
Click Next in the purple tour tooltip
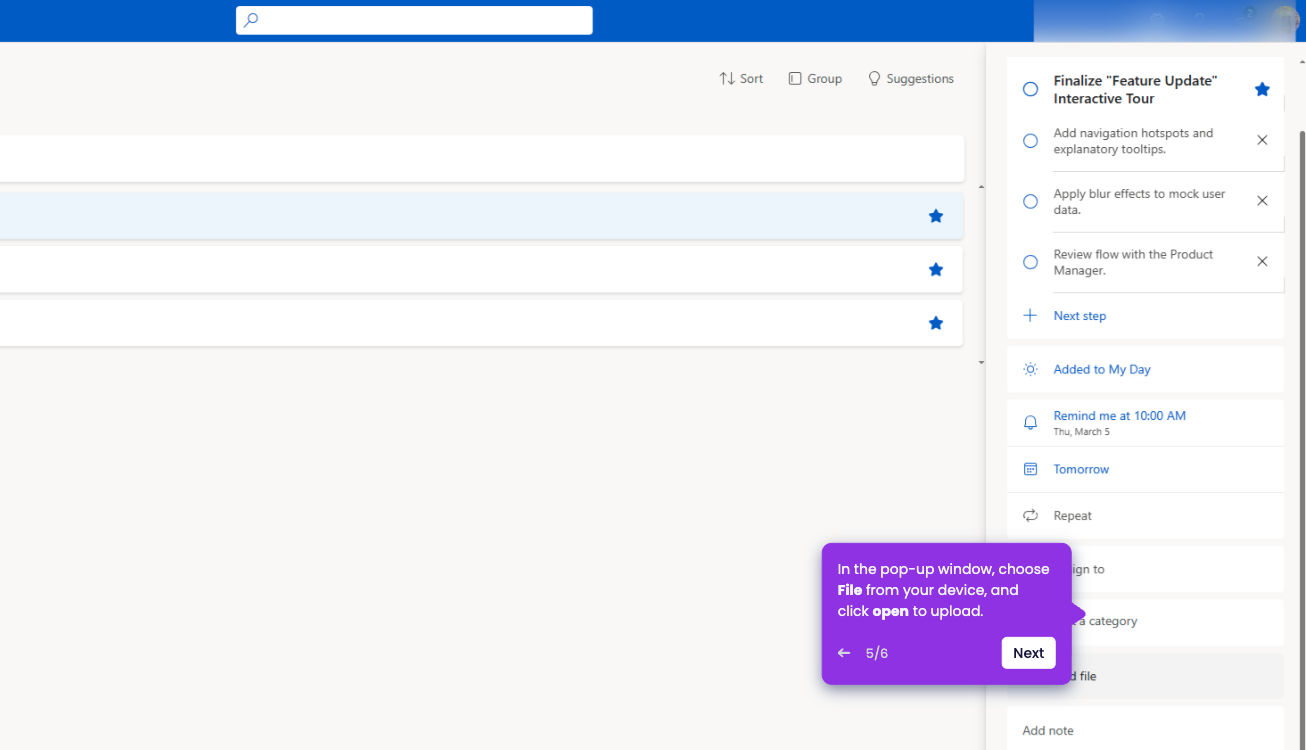(1028, 653)
